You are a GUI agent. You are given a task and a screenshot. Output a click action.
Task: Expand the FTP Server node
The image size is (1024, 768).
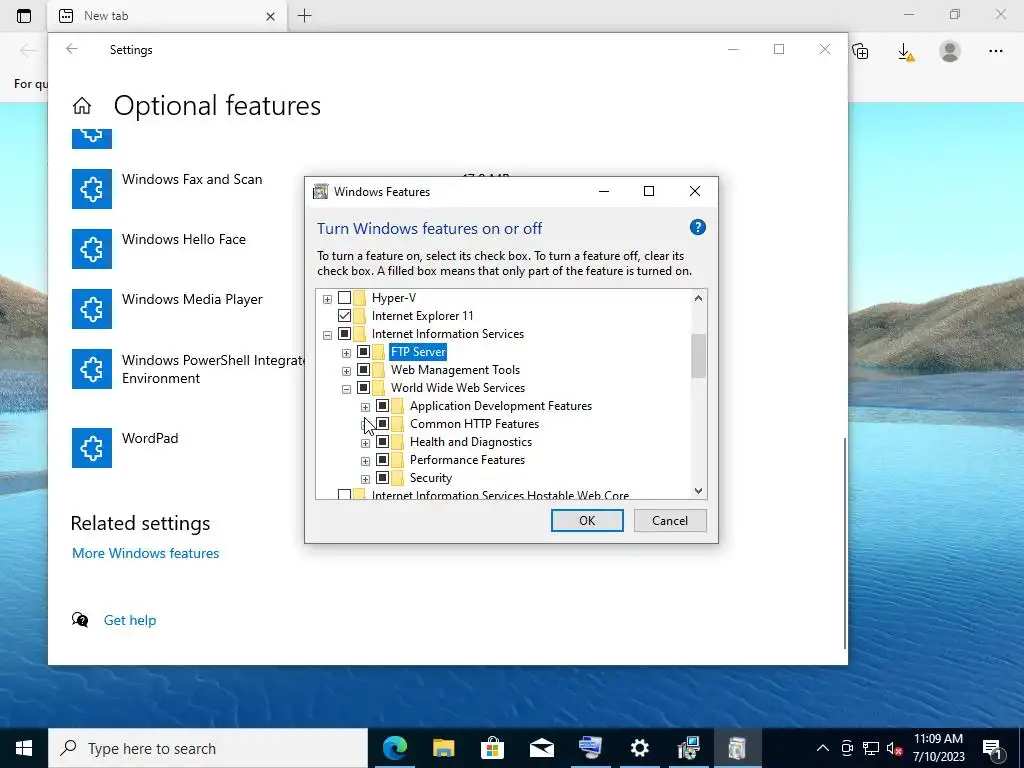click(346, 353)
